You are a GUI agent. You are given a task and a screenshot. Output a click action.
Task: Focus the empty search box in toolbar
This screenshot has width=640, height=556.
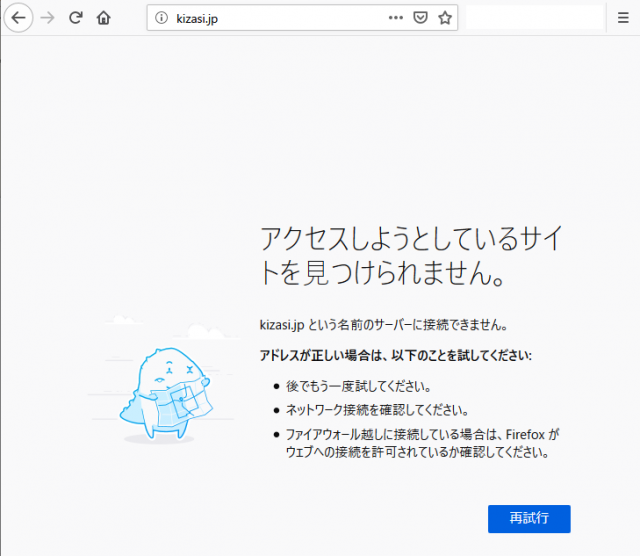coord(535,18)
